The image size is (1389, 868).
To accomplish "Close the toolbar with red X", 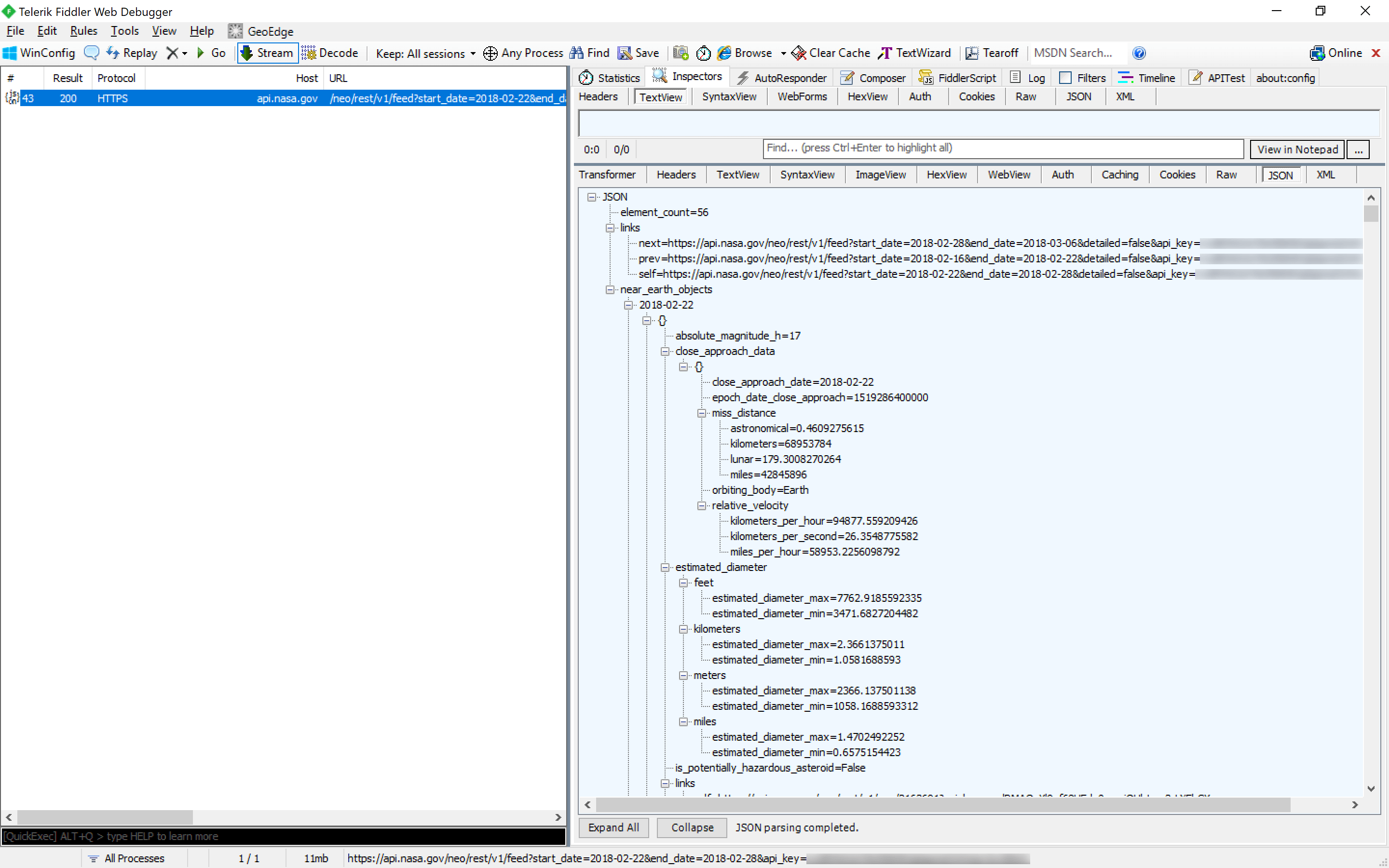I will click(x=1376, y=53).
